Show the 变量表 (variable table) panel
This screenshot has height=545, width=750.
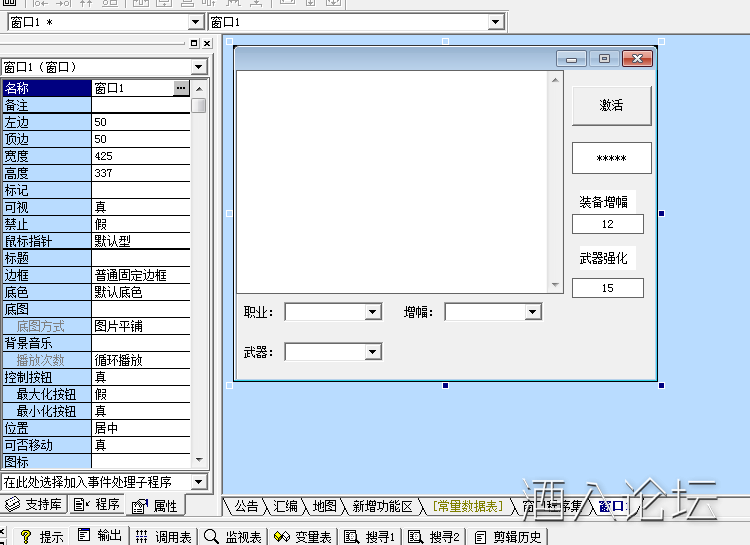coord(304,536)
